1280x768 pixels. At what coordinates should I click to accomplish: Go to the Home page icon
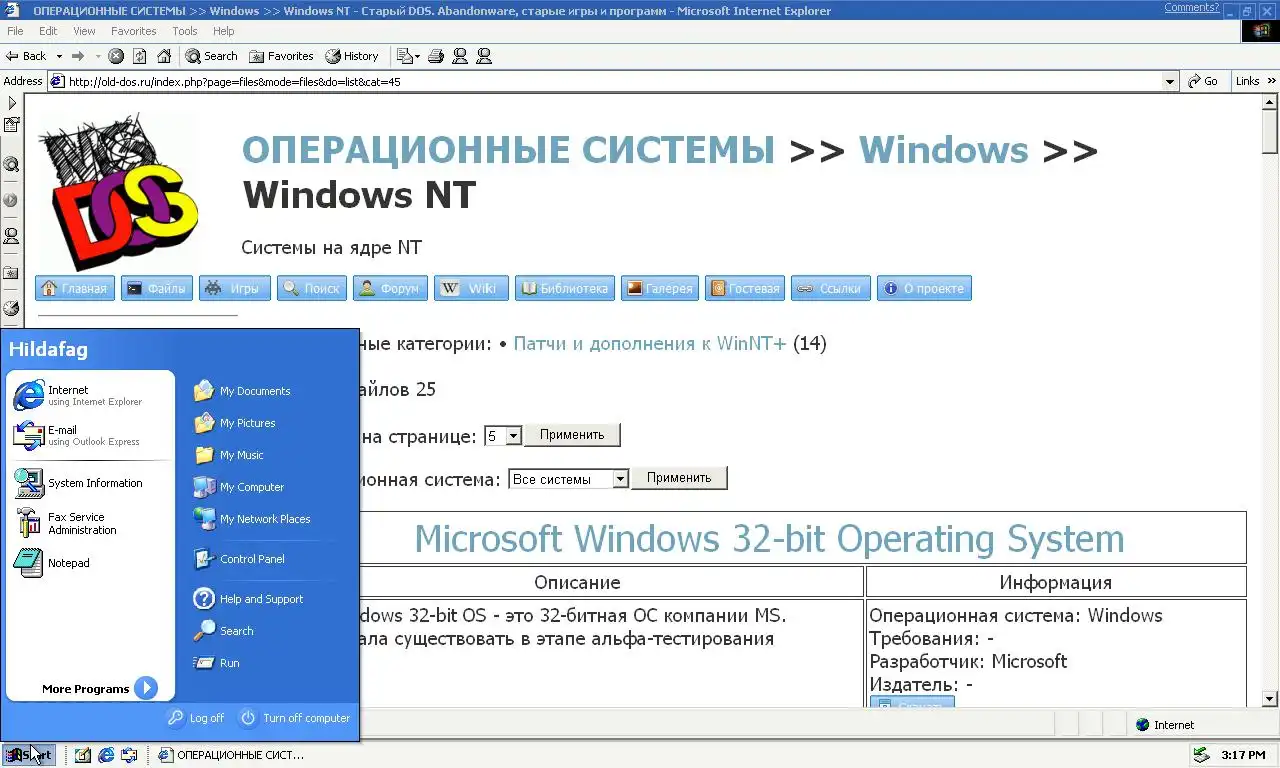pos(164,56)
